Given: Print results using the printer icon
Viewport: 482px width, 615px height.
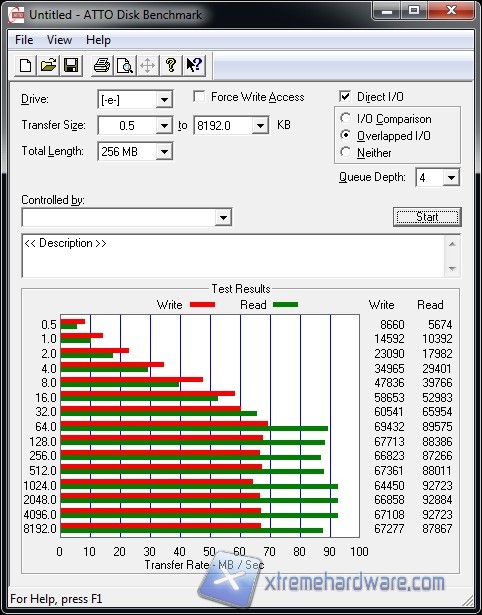Looking at the screenshot, I should coord(102,66).
